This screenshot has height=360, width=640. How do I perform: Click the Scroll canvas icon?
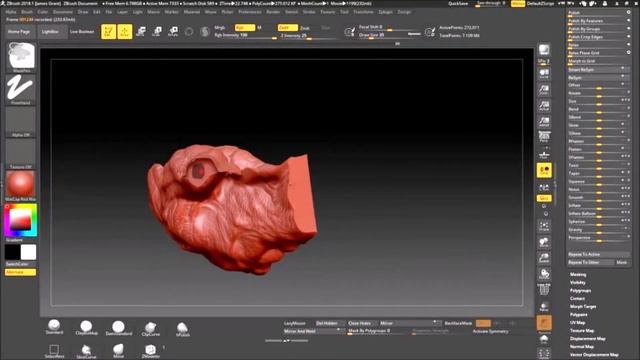(x=544, y=74)
